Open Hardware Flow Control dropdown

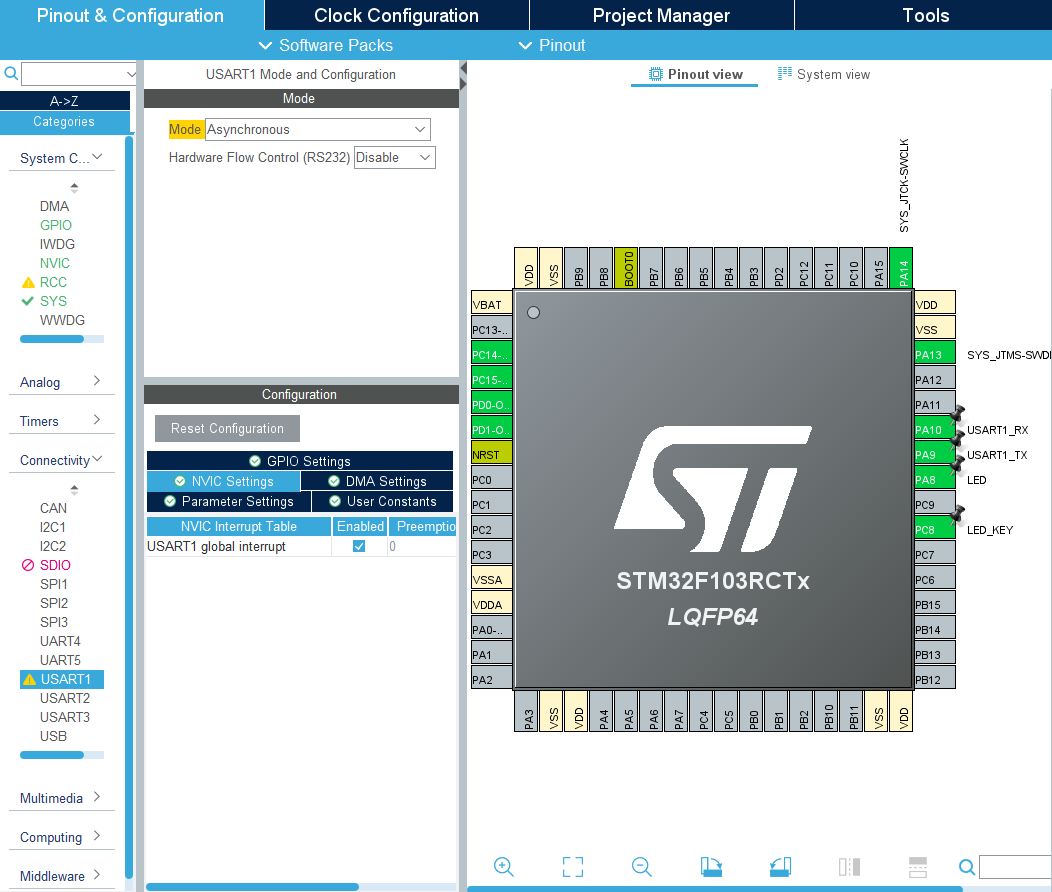394,158
